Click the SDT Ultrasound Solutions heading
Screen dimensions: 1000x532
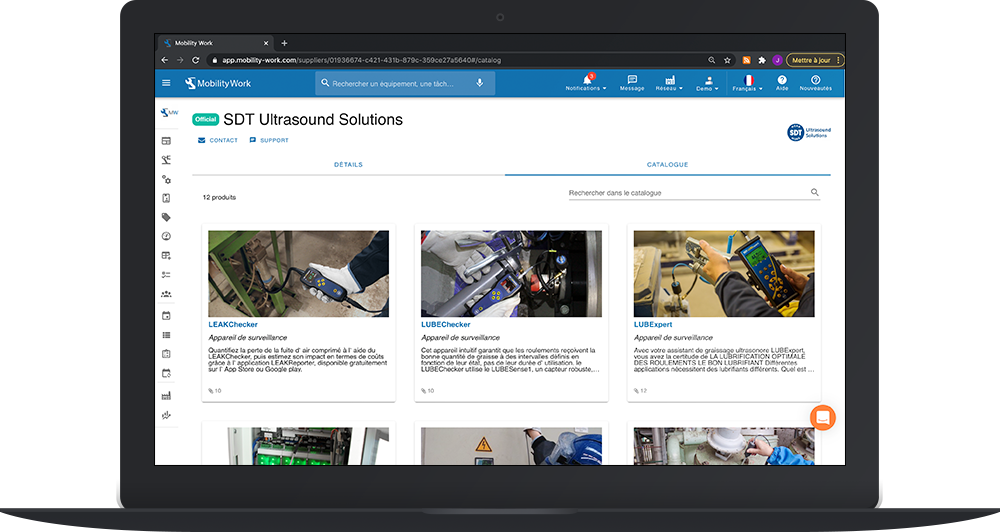[x=313, y=119]
